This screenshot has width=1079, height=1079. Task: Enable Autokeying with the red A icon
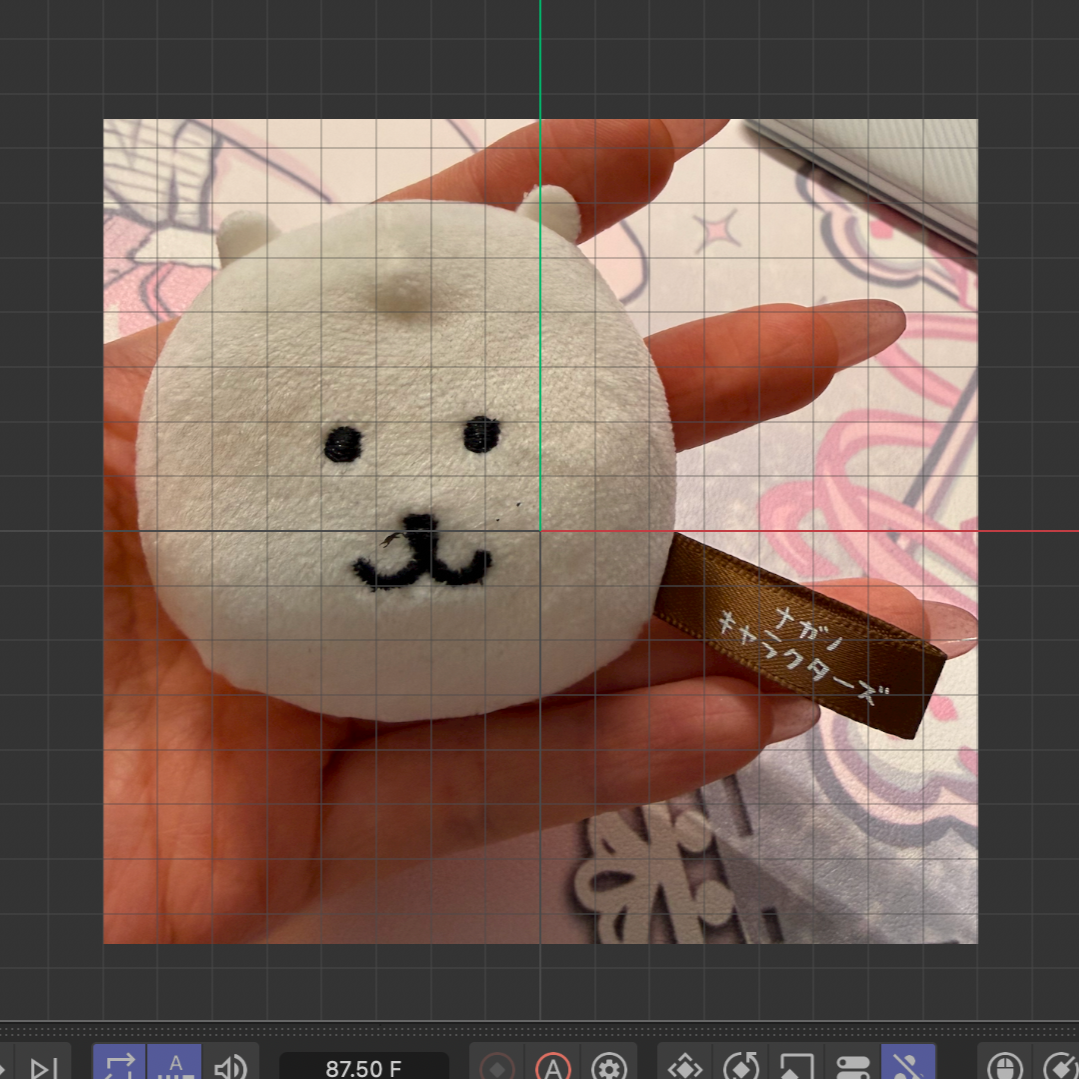553,1068
